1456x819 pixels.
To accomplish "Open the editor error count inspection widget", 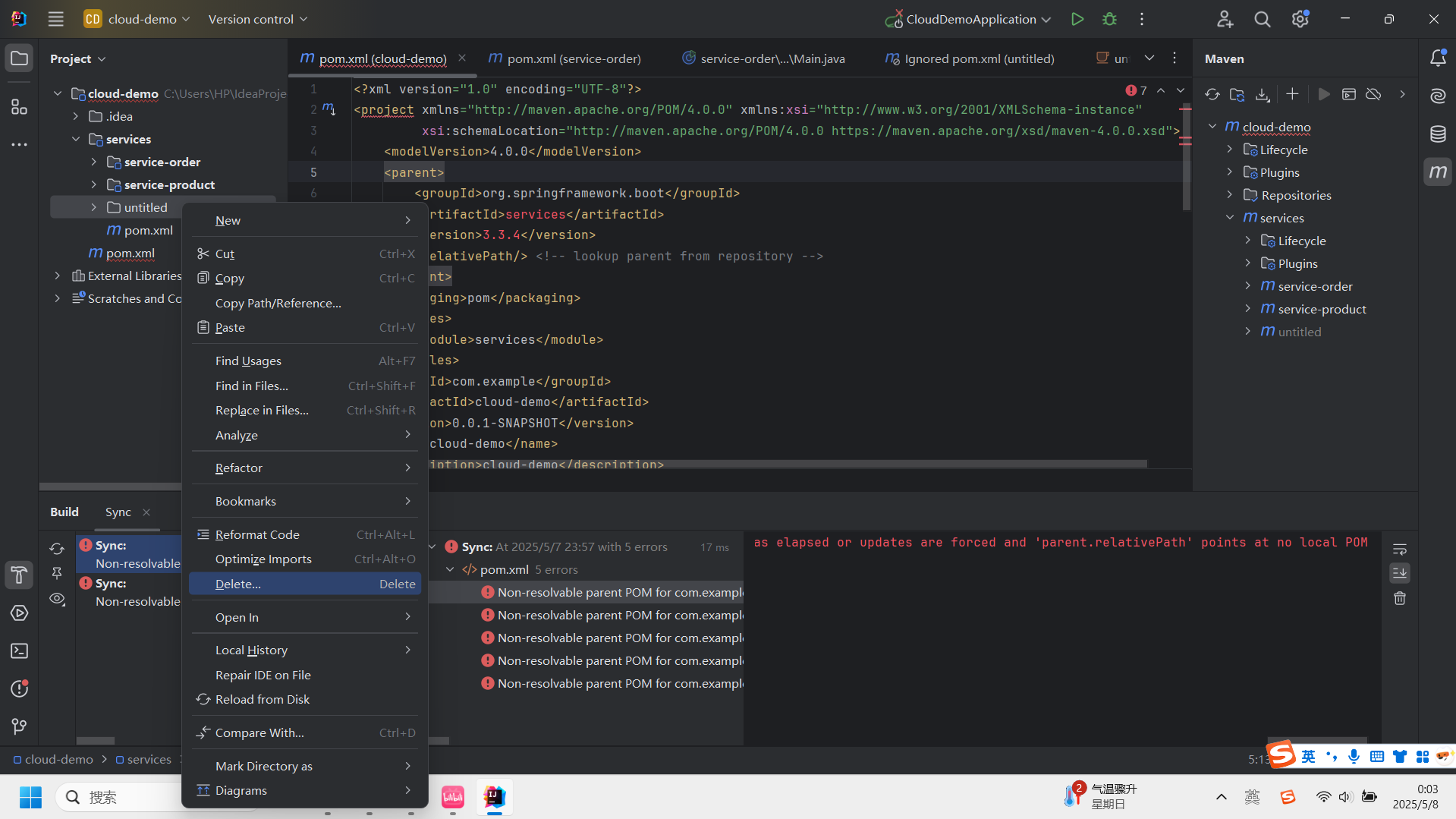I will coord(1137,90).
